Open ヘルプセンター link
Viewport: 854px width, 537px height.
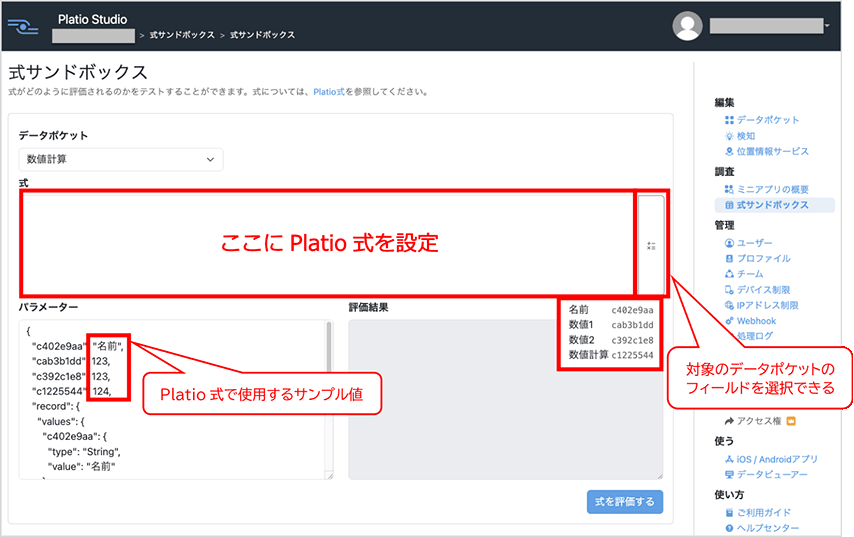[762, 528]
